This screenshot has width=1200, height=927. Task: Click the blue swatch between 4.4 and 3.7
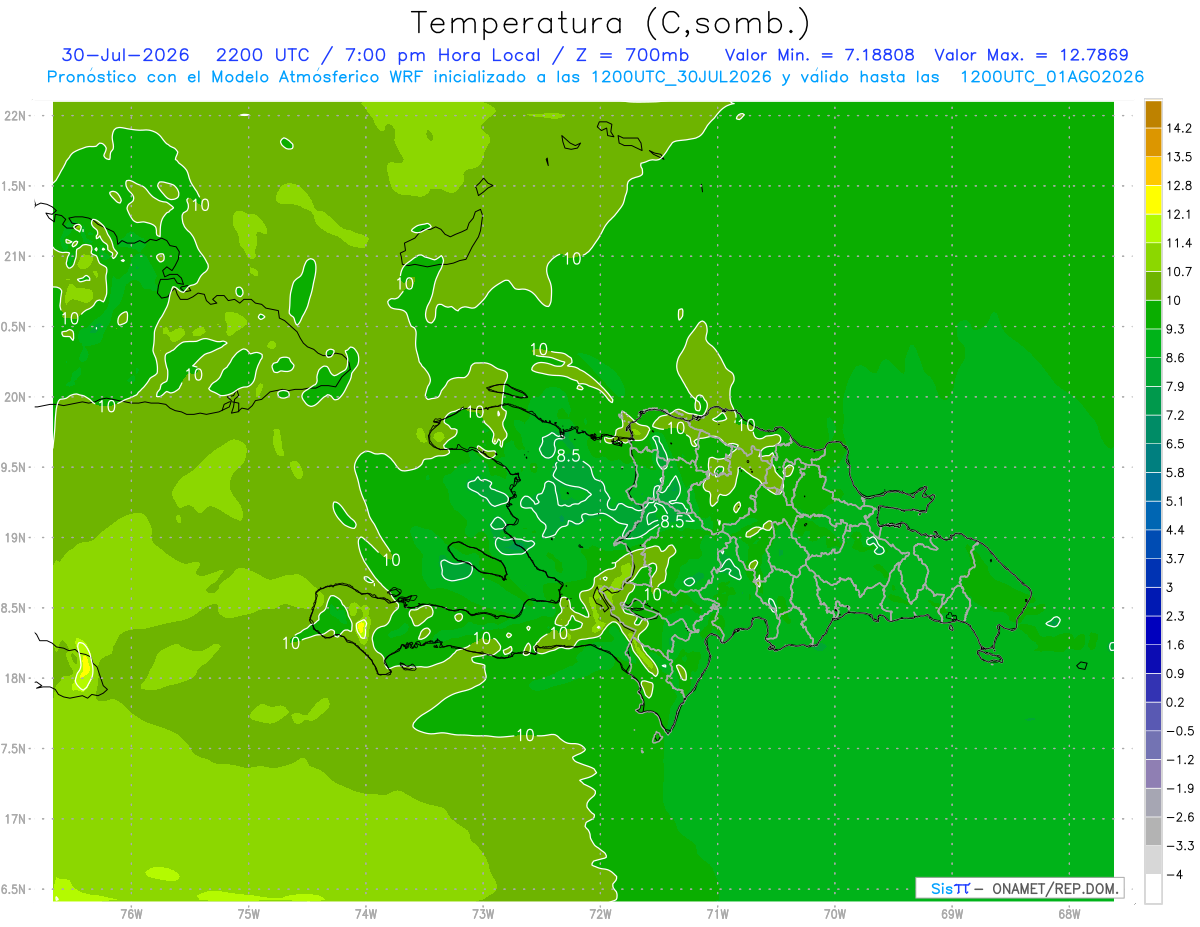1153,544
